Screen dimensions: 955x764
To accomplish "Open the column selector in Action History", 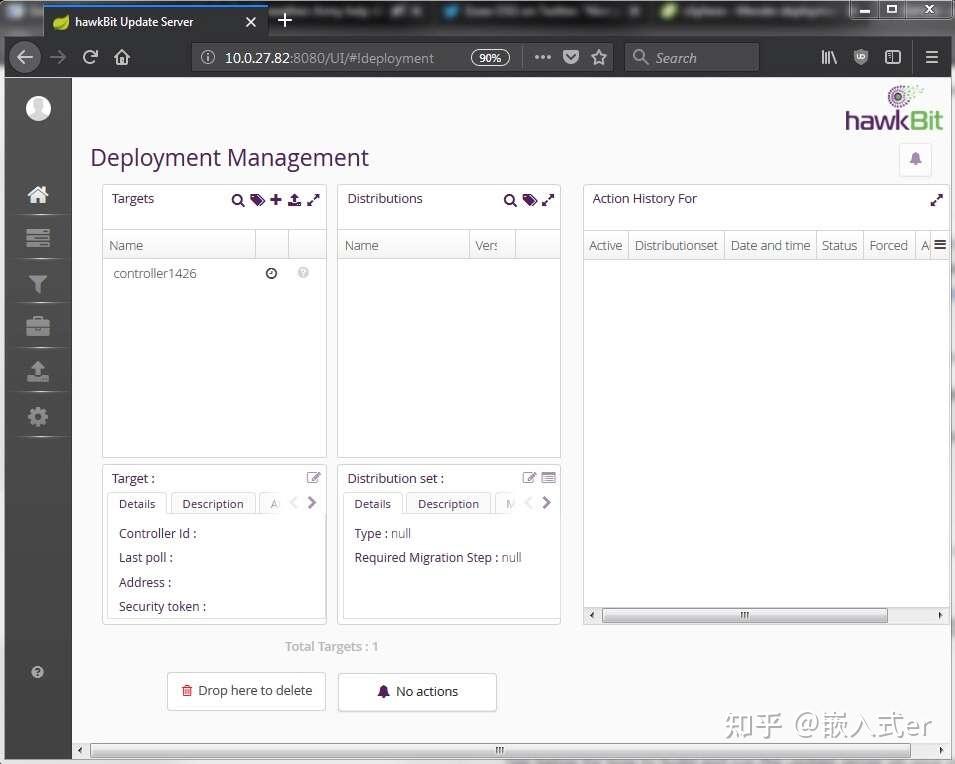I will pyautogui.click(x=940, y=244).
